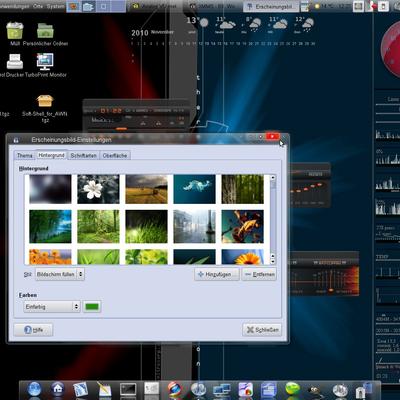Select the Soft-Shell_for_AWN tgz package icon
This screenshot has height=400, width=400.
(x=45, y=101)
